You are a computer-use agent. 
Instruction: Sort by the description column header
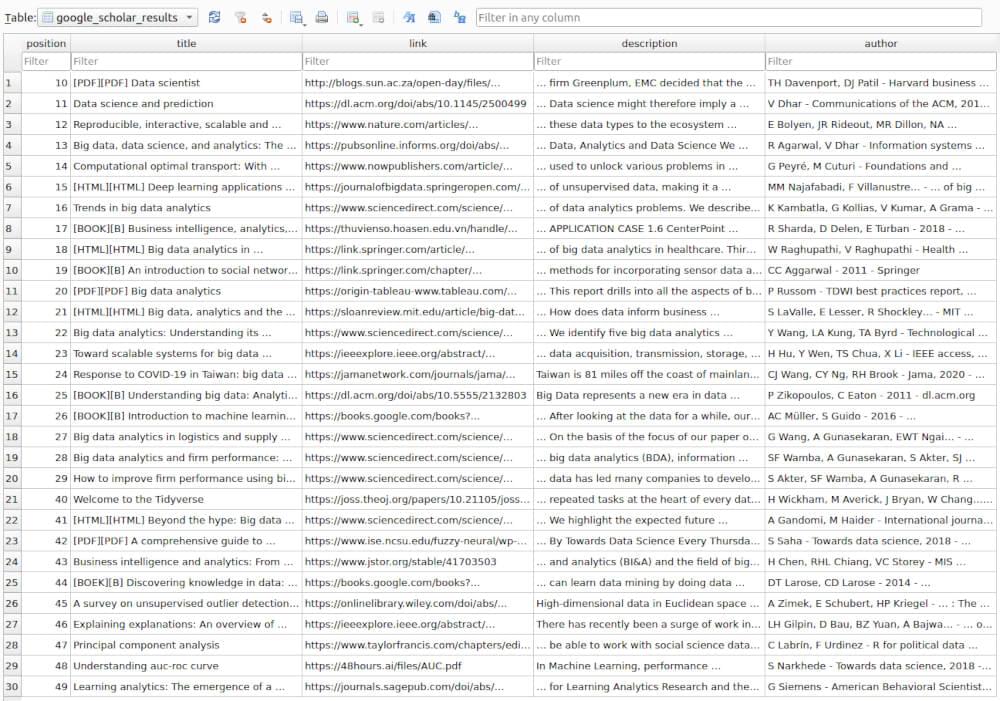649,43
